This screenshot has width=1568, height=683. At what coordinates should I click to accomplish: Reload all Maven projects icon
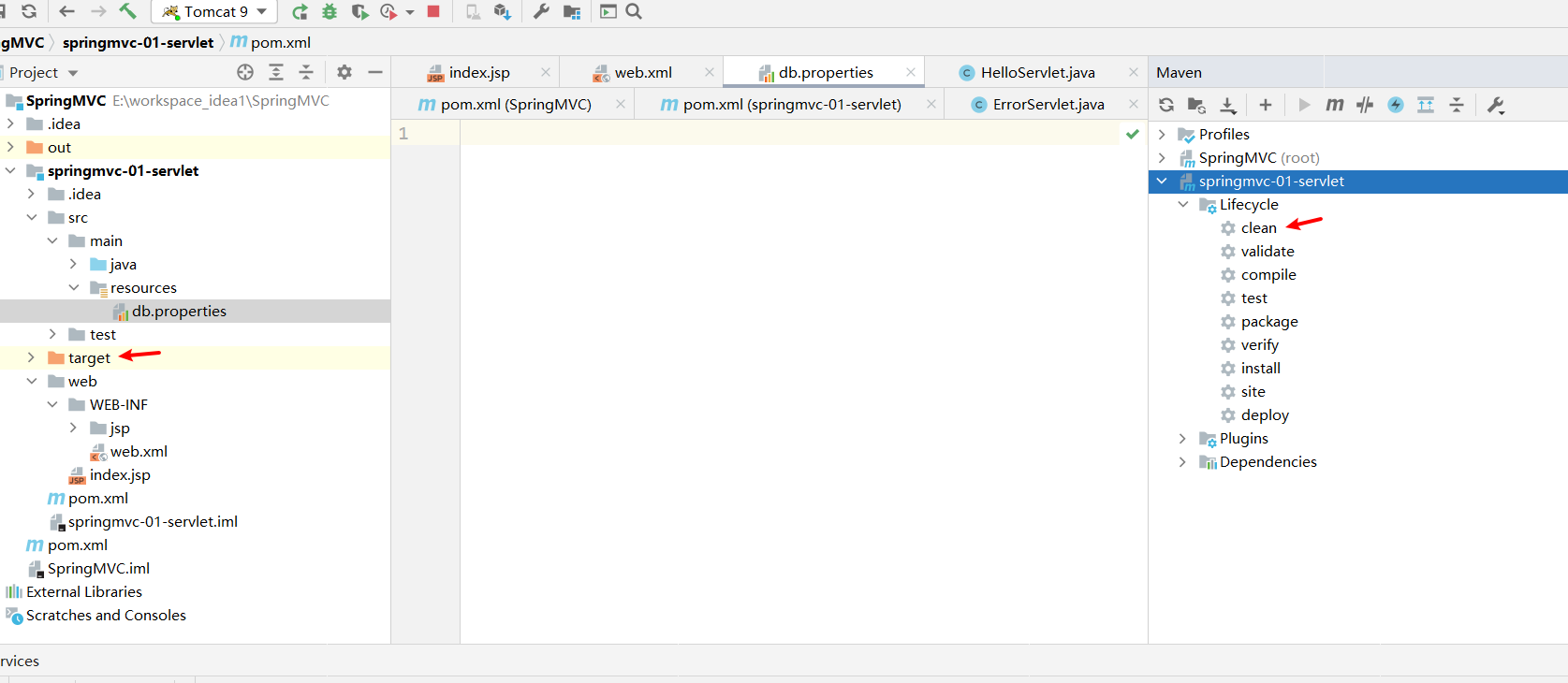1166,105
